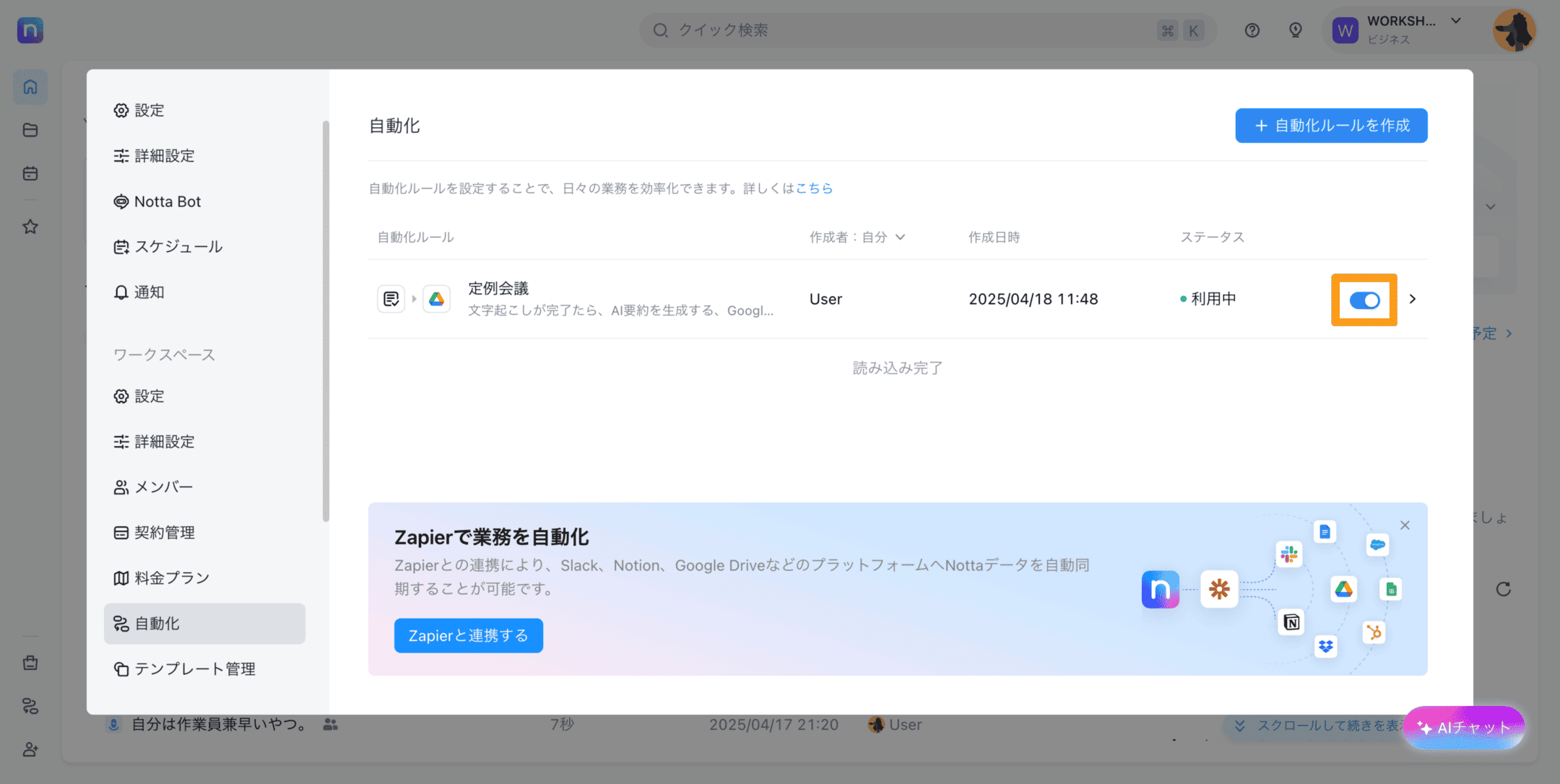Screen dimensions: 1560x784
Task: Open the favorites star icon
Action: click(30, 227)
